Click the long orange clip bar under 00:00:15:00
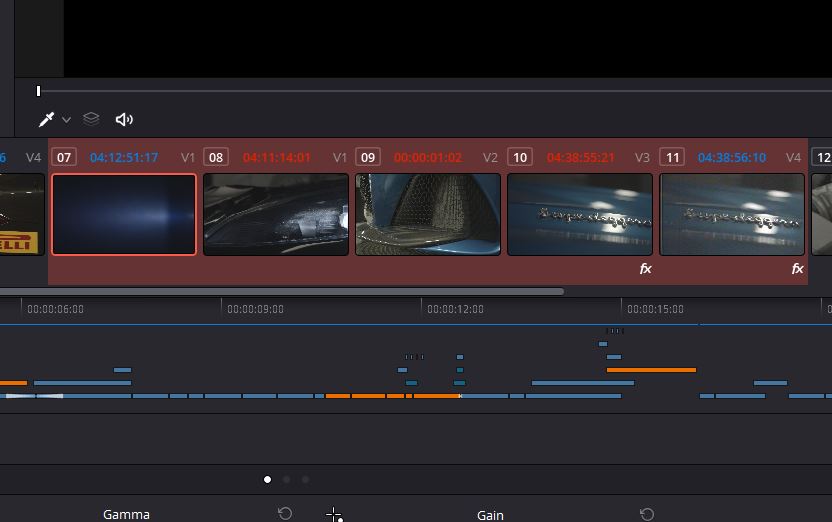Image resolution: width=832 pixels, height=522 pixels. tap(651, 370)
